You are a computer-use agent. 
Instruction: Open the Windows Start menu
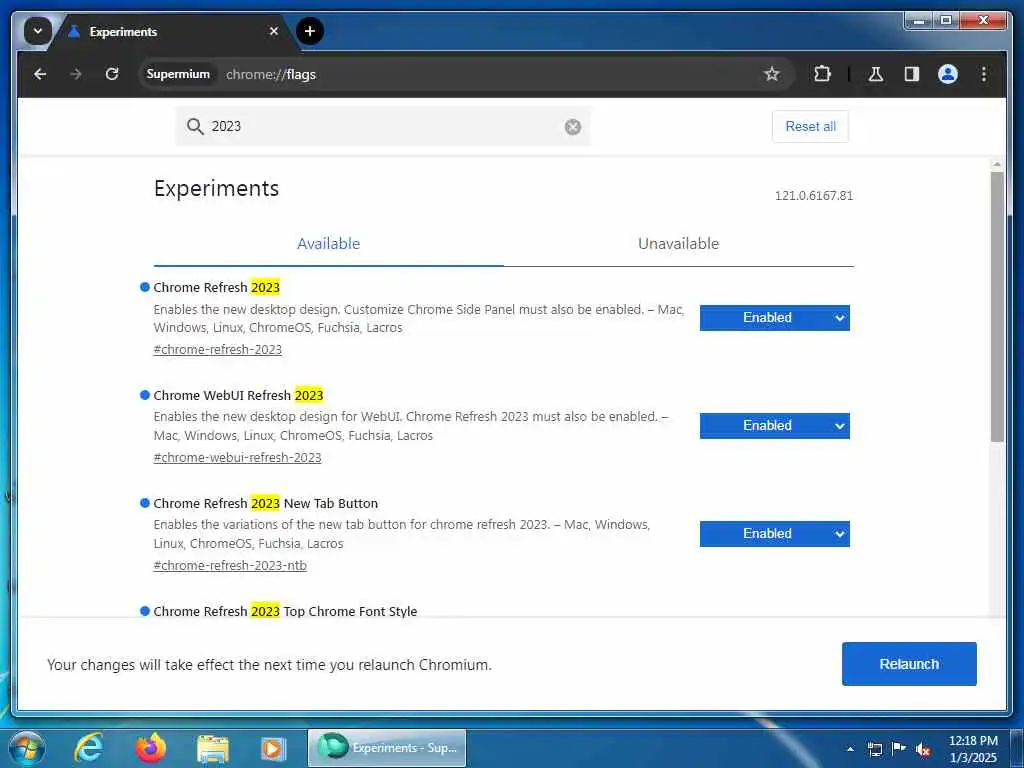[27, 748]
